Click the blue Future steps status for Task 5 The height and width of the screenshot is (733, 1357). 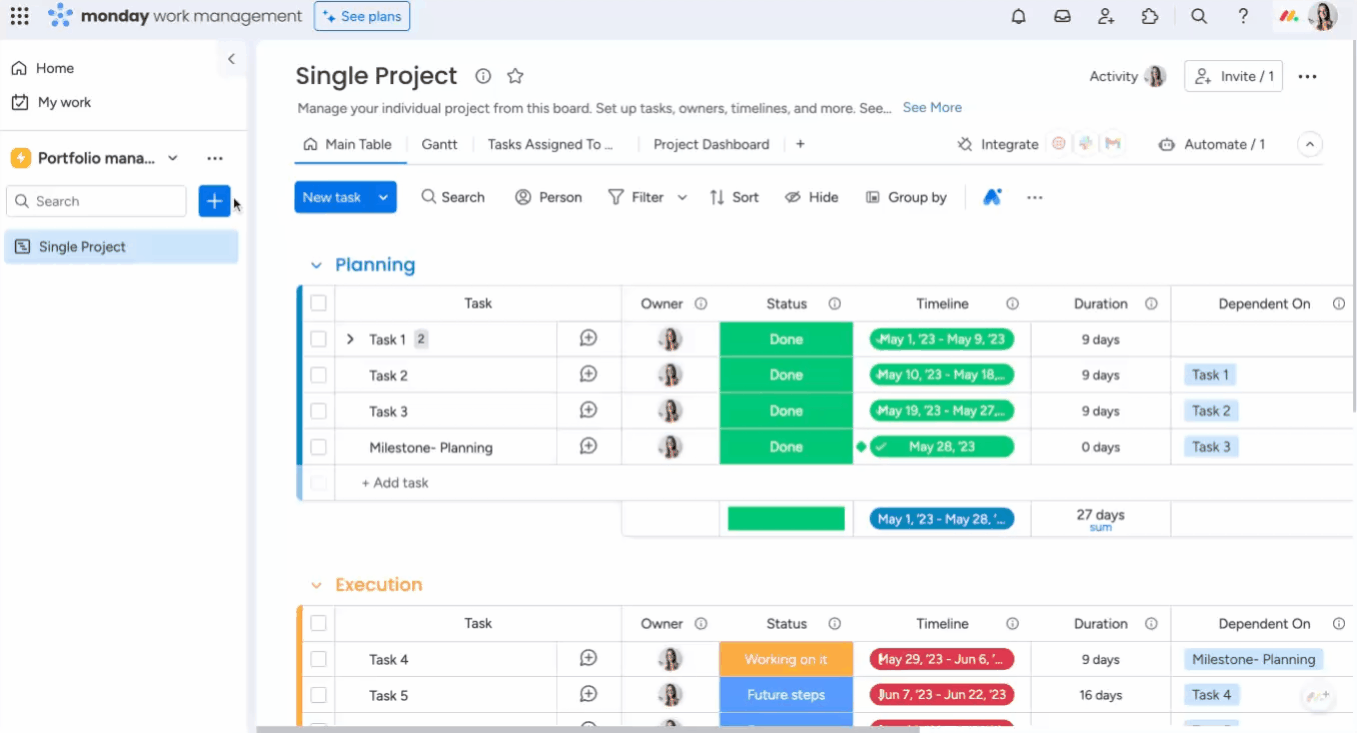[786, 695]
